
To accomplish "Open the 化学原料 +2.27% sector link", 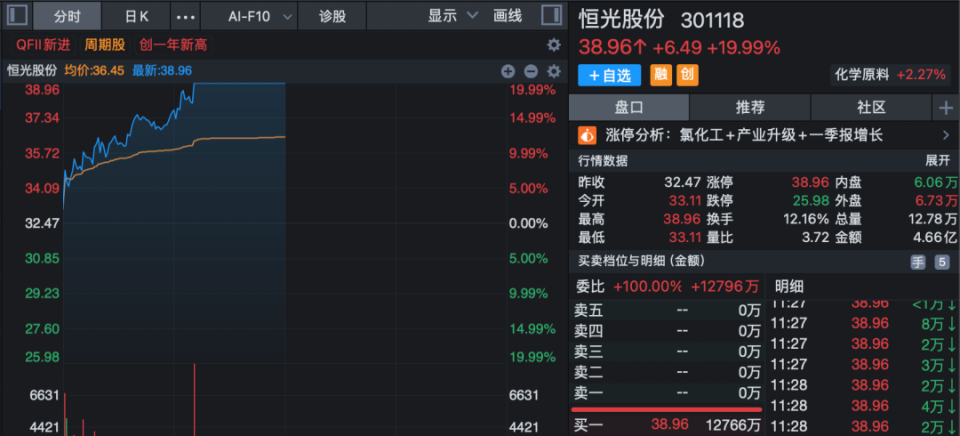I will [x=890, y=75].
